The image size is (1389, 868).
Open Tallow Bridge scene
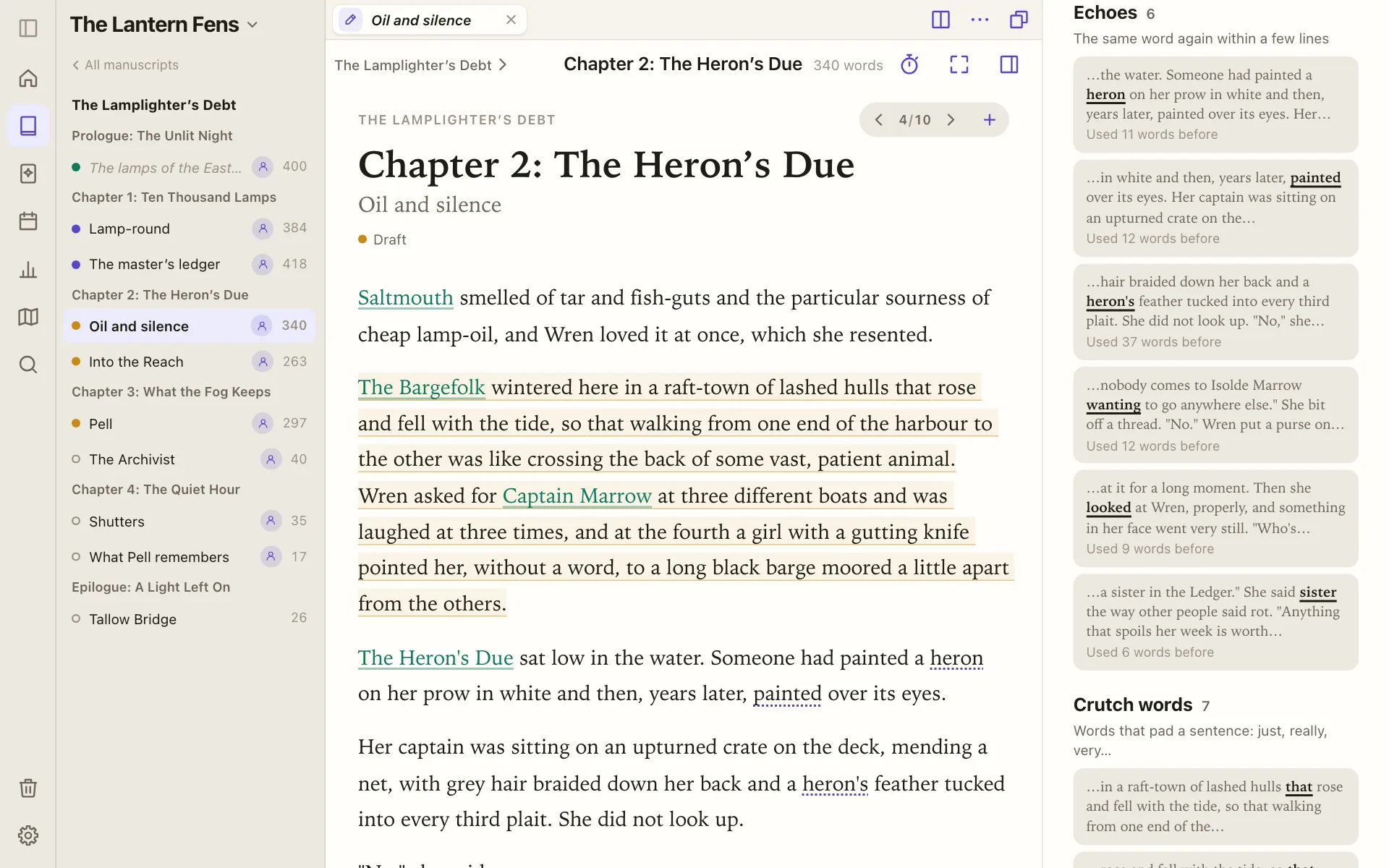[x=190, y=619]
